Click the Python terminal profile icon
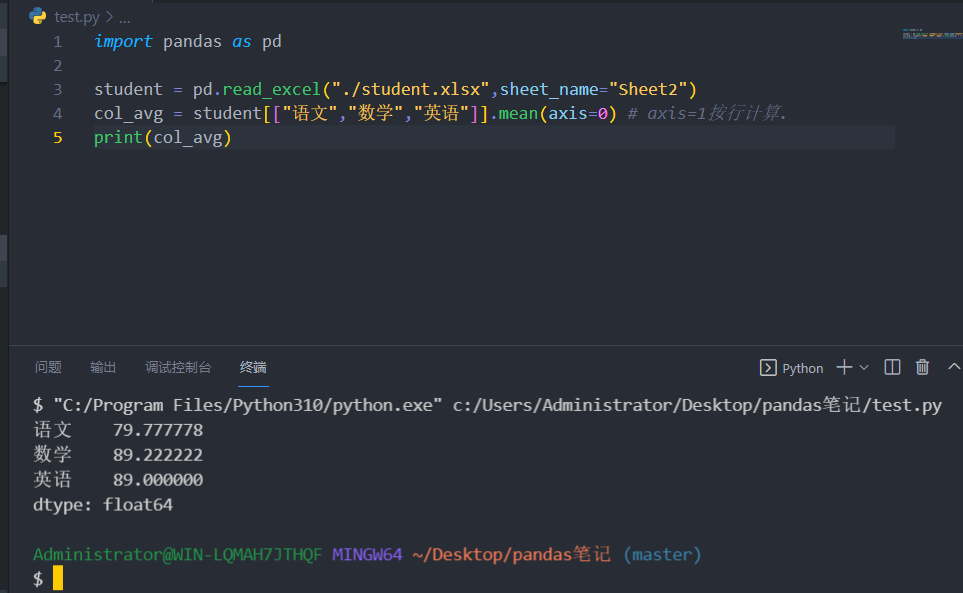Screen dimensions: 963x593 click(x=768, y=368)
